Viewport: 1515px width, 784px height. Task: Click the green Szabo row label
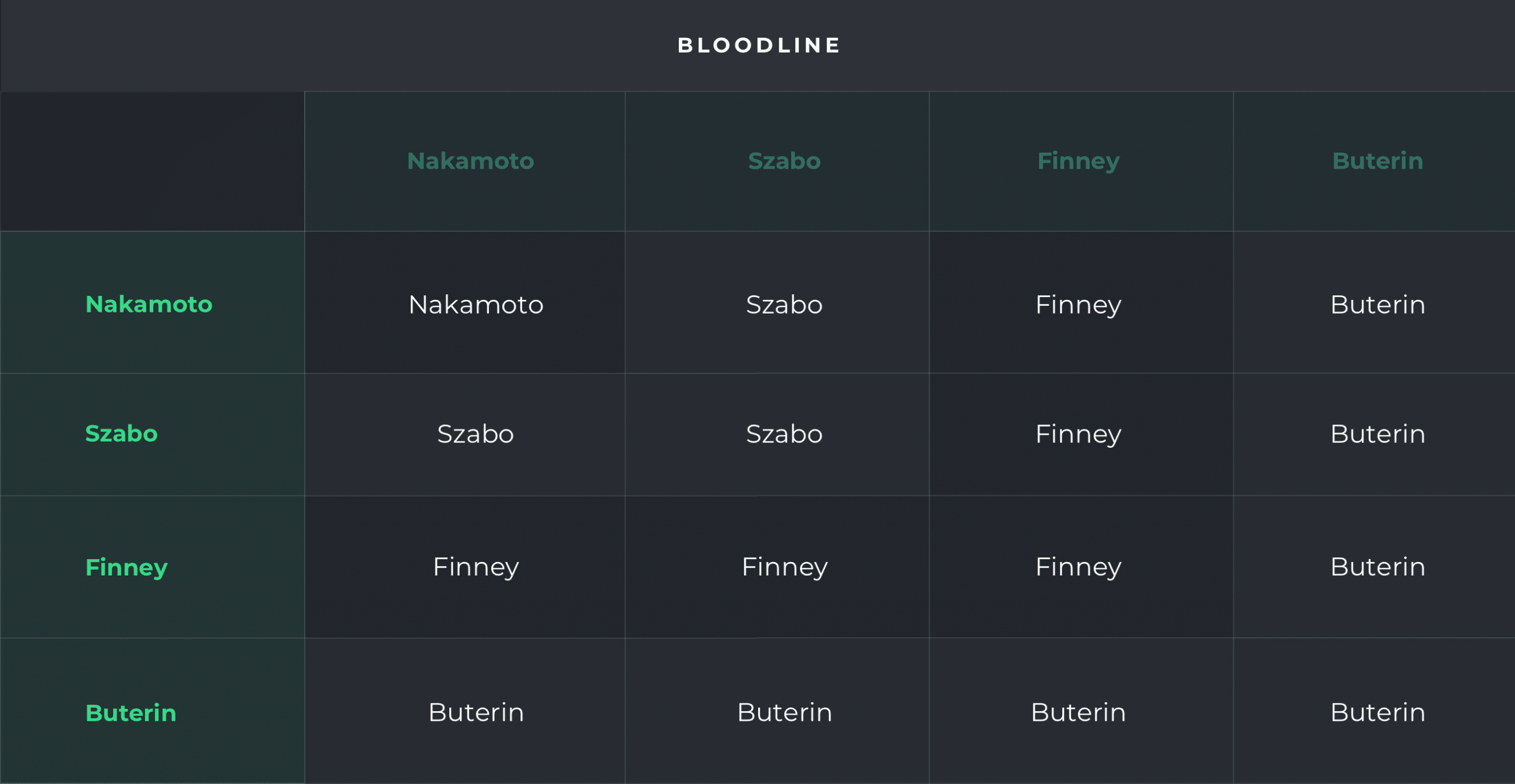pos(121,434)
